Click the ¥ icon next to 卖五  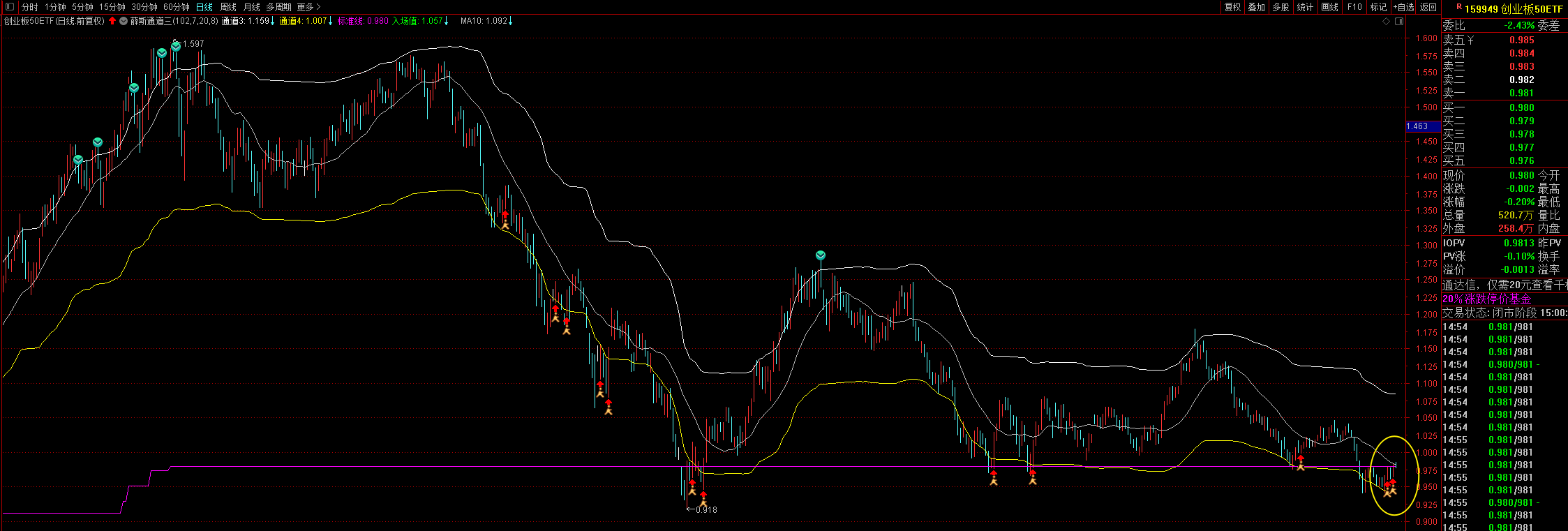(x=1470, y=40)
